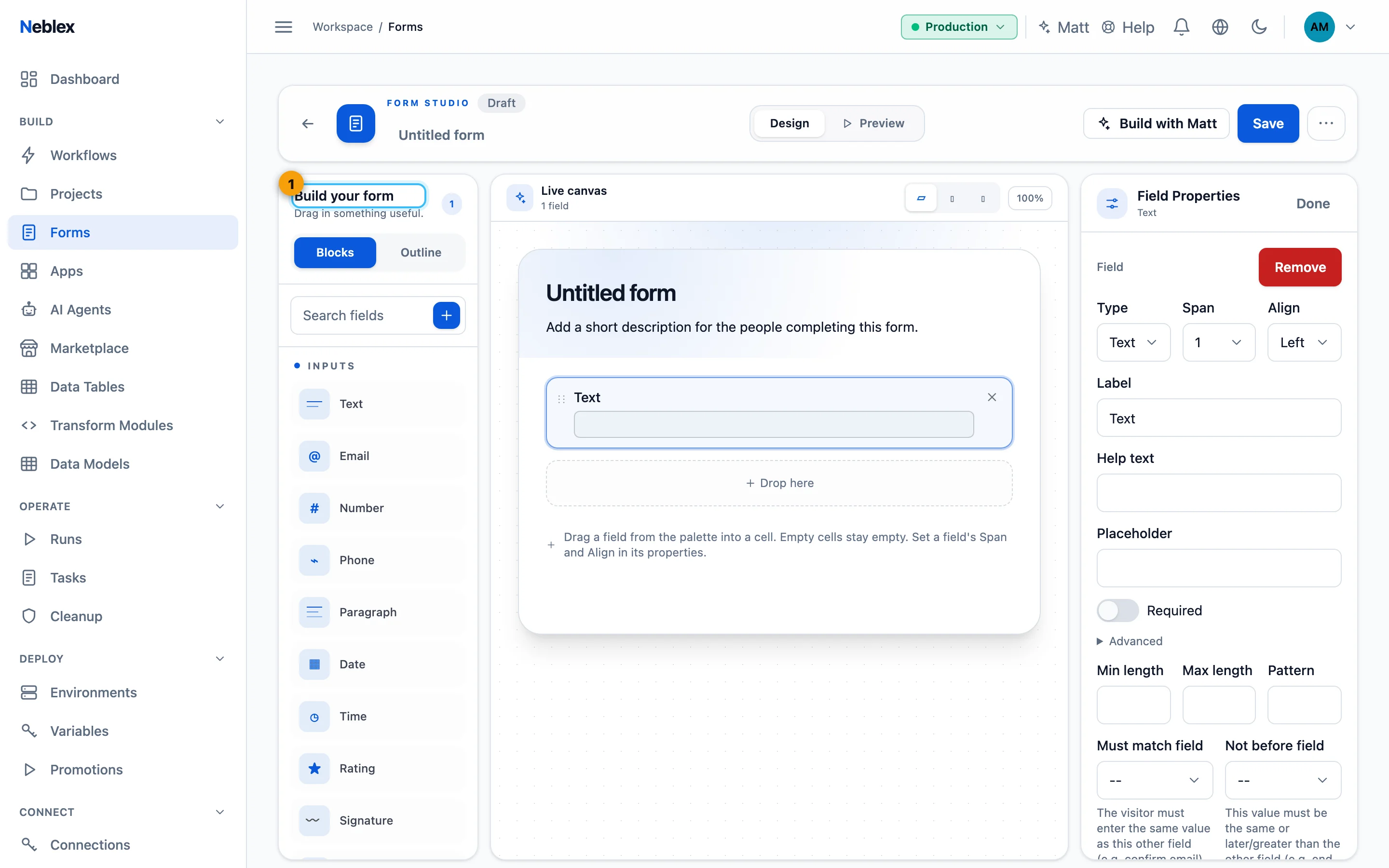1389x868 pixels.
Task: Remove the Text field using its X icon
Action: coord(992,397)
